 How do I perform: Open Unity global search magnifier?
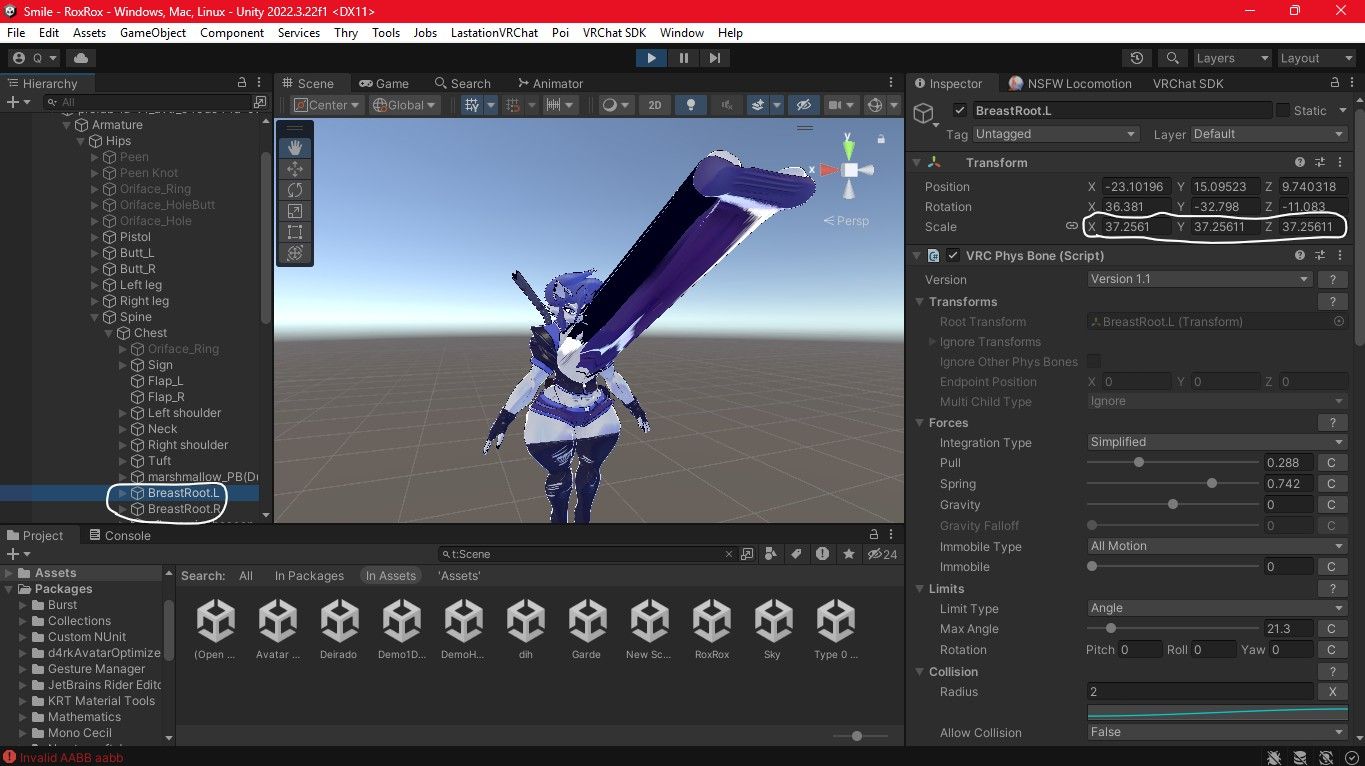tap(1173, 58)
